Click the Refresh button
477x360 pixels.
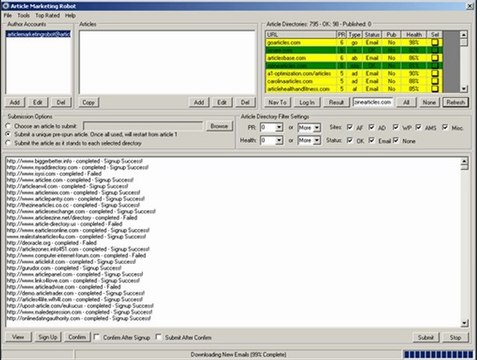pyautogui.click(x=456, y=102)
